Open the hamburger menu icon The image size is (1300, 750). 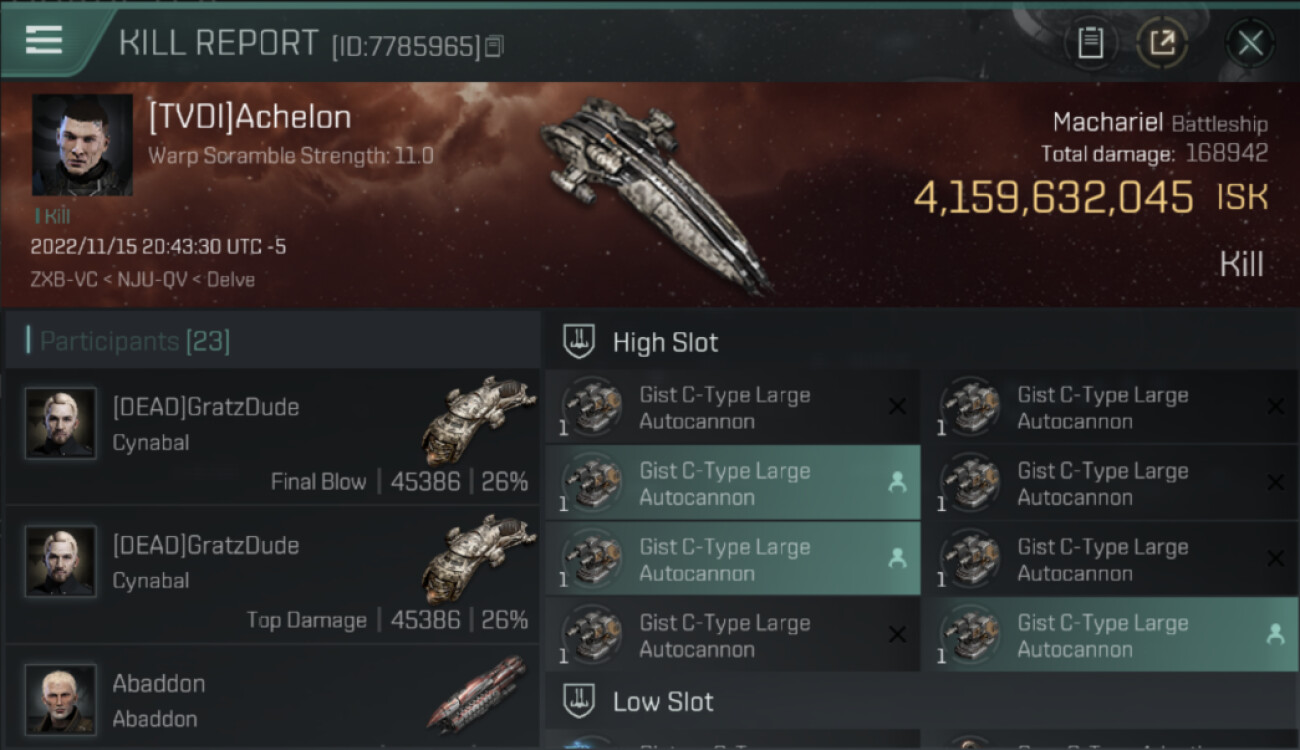(x=44, y=40)
